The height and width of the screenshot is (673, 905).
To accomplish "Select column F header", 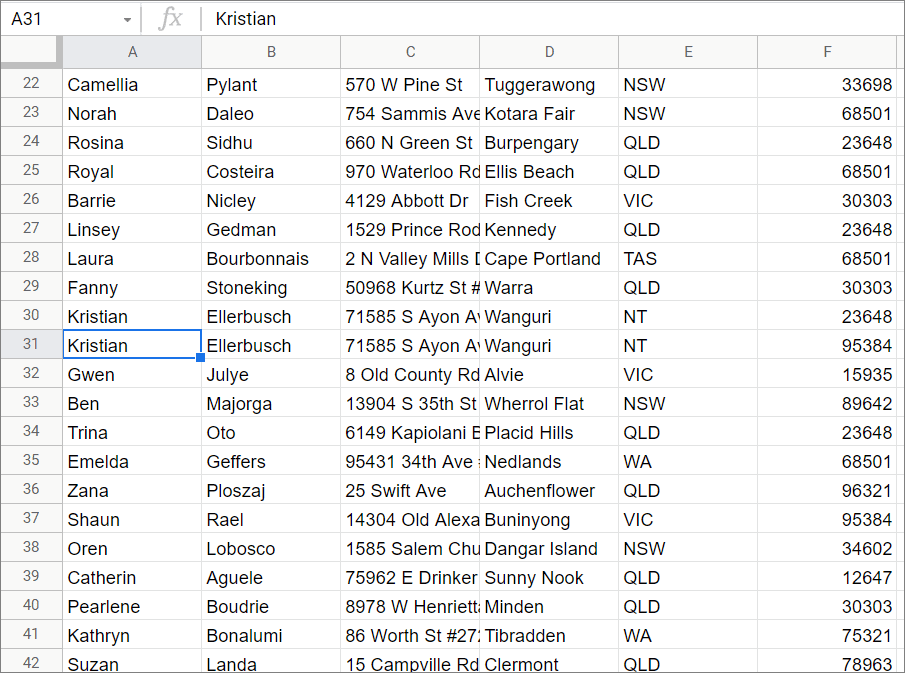I will coord(827,52).
